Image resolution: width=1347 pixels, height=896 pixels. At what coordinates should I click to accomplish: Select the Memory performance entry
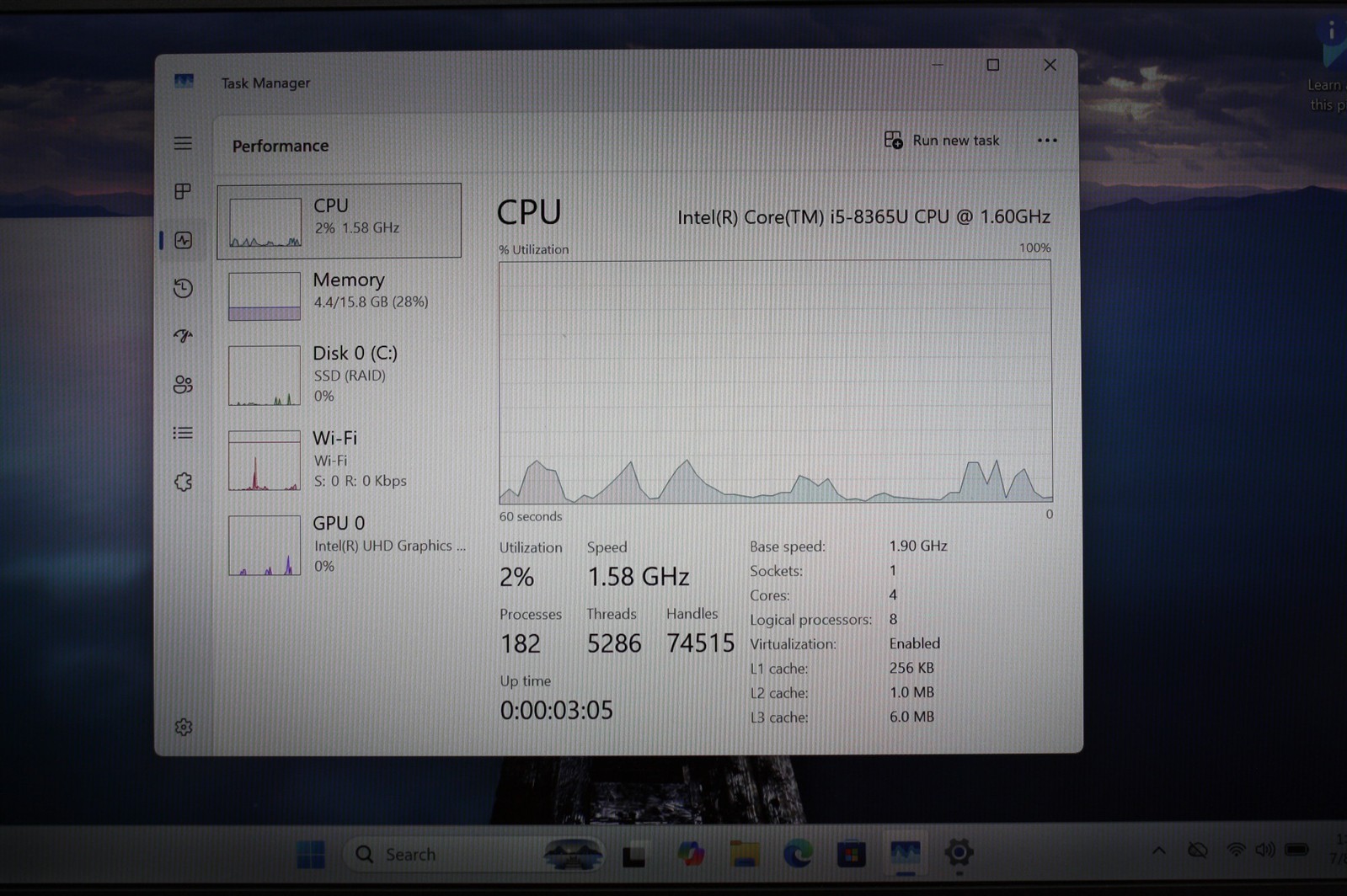[339, 294]
